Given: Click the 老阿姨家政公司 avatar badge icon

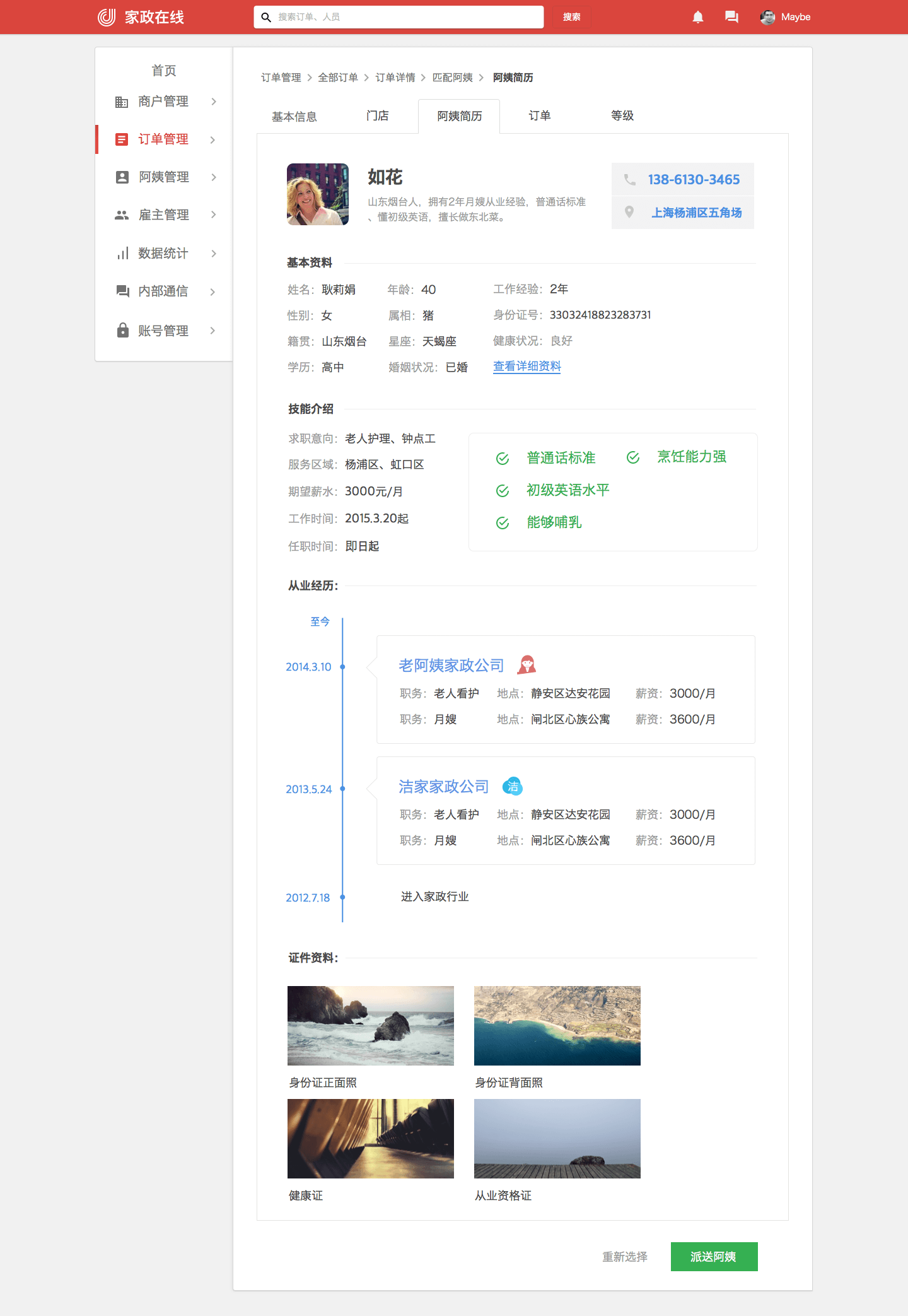Looking at the screenshot, I should click(x=527, y=665).
